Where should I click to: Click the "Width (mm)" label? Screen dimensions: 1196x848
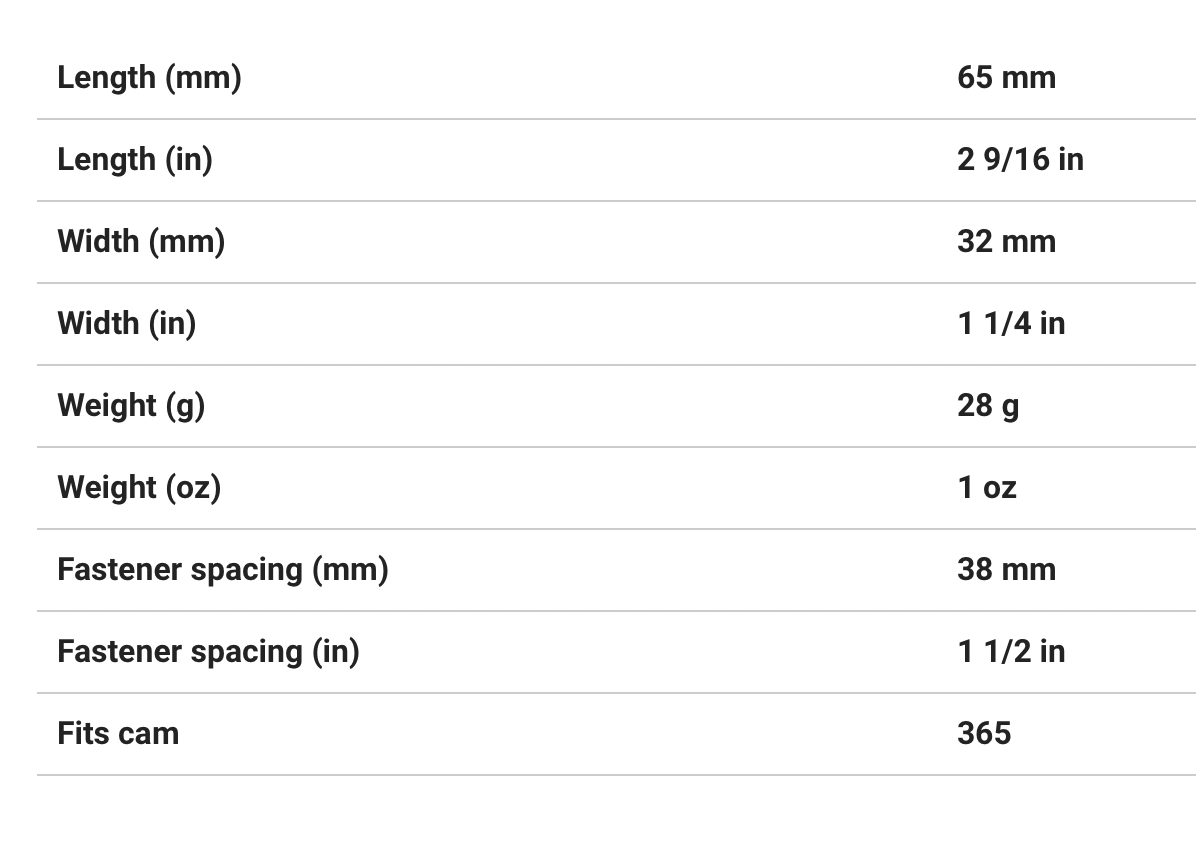coord(141,241)
